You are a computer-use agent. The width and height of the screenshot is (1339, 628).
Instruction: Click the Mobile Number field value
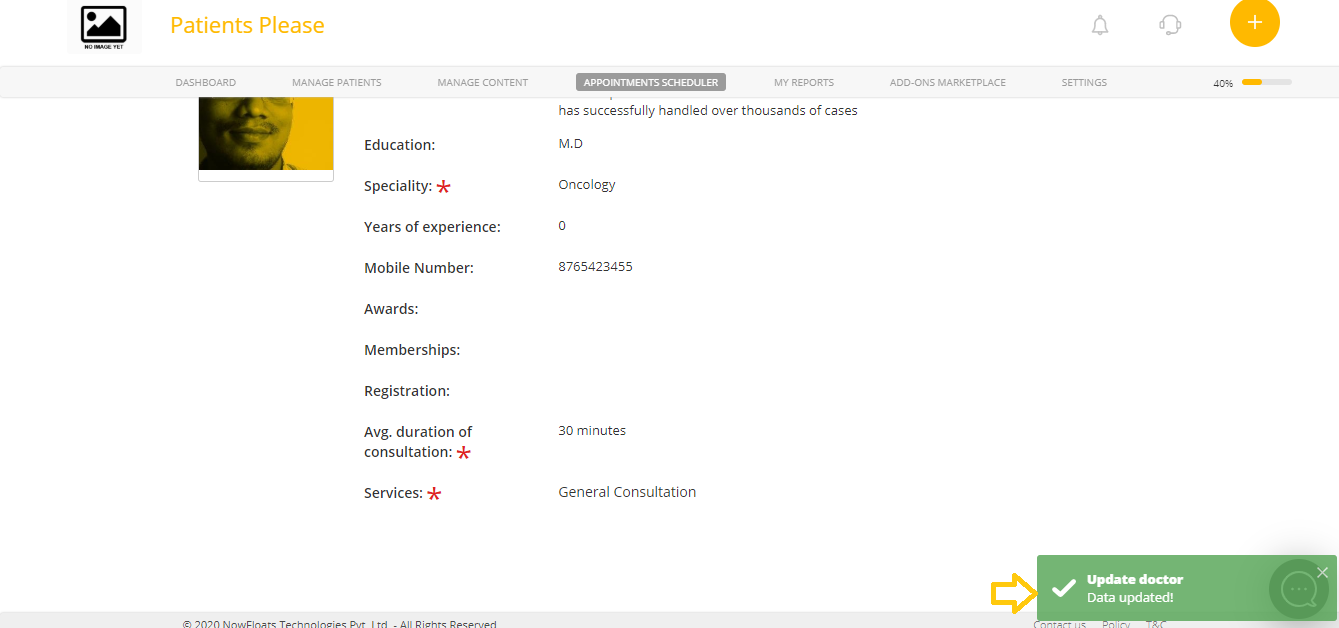click(595, 266)
